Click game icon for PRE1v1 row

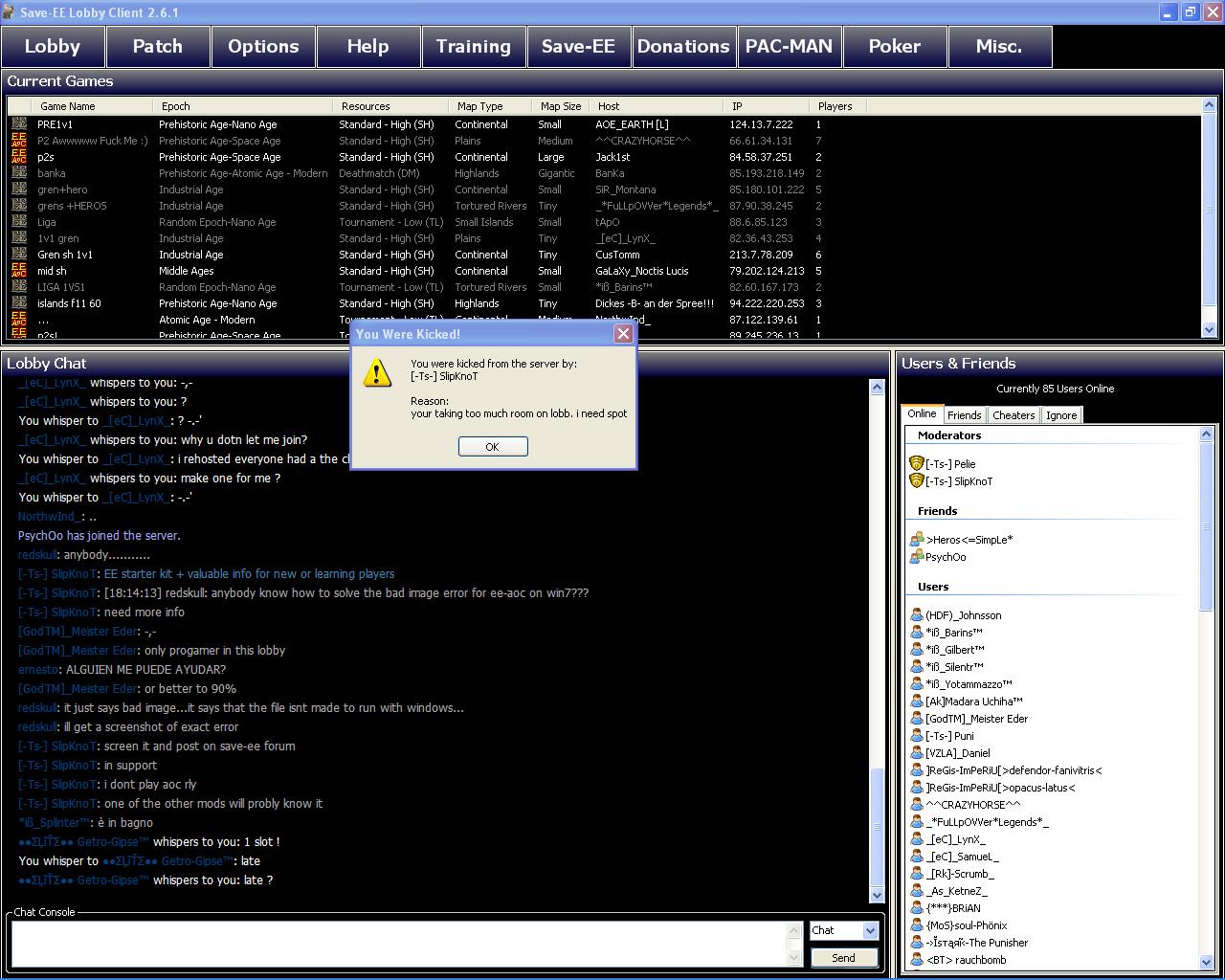(19, 124)
